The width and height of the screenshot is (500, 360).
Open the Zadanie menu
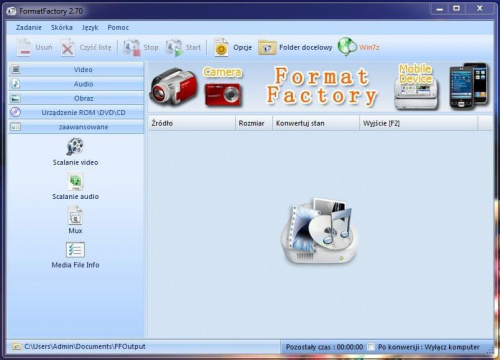point(29,28)
